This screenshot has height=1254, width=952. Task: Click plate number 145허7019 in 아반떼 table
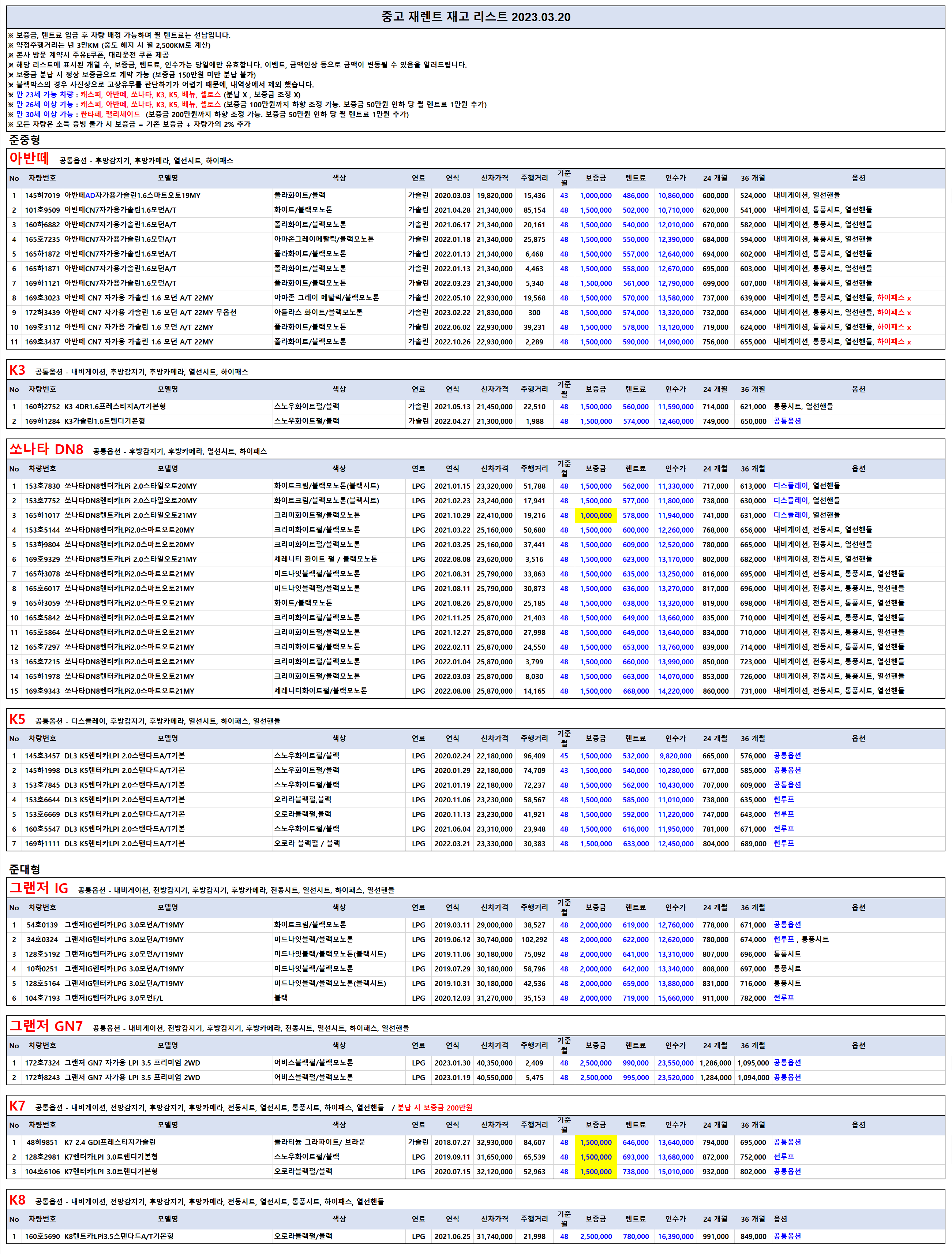pyautogui.click(x=42, y=195)
